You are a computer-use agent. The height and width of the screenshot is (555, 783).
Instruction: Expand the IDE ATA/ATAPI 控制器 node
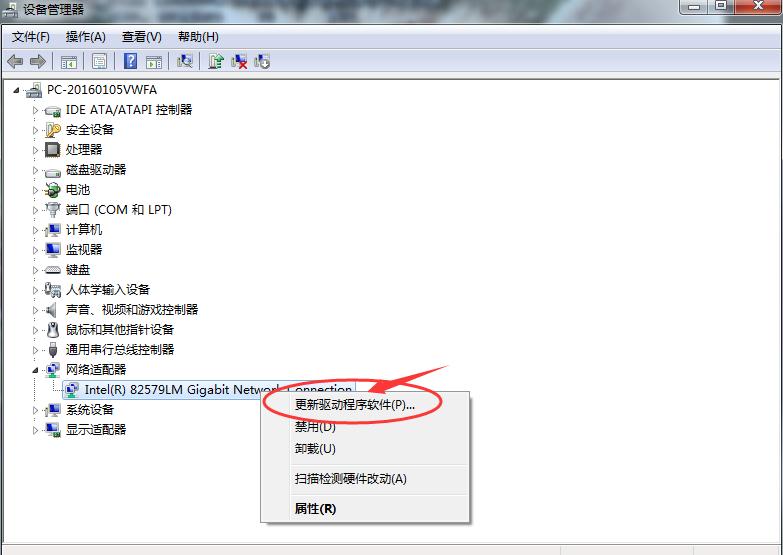(35, 110)
